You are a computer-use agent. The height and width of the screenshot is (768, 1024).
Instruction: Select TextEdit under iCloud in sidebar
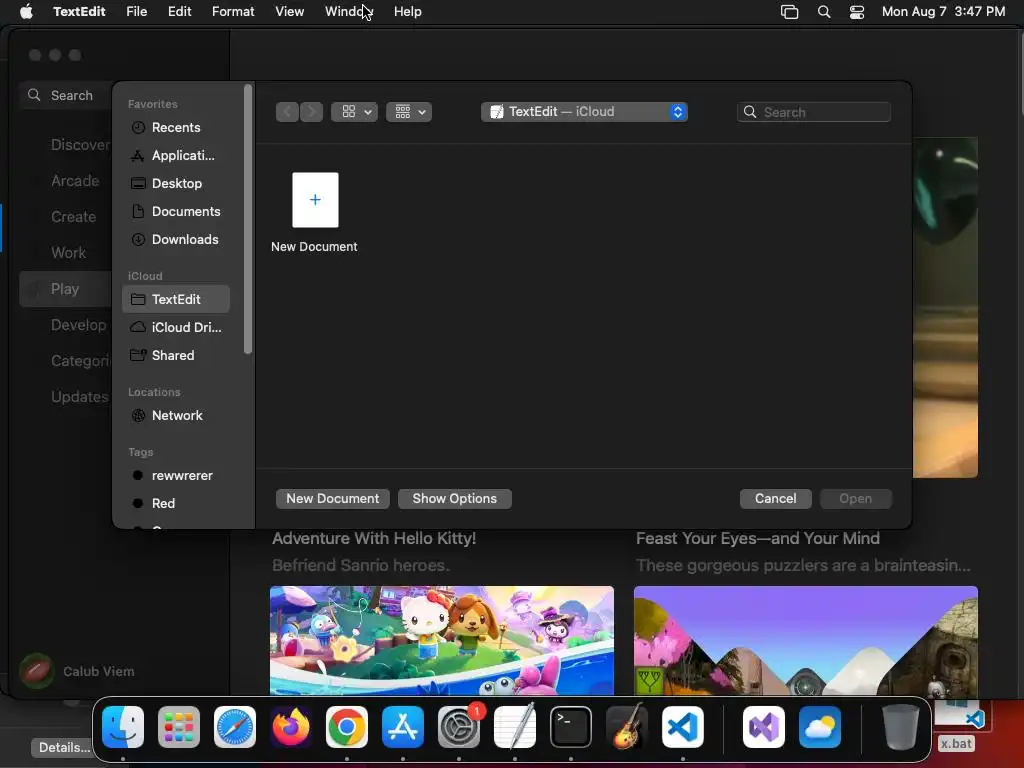coord(176,299)
